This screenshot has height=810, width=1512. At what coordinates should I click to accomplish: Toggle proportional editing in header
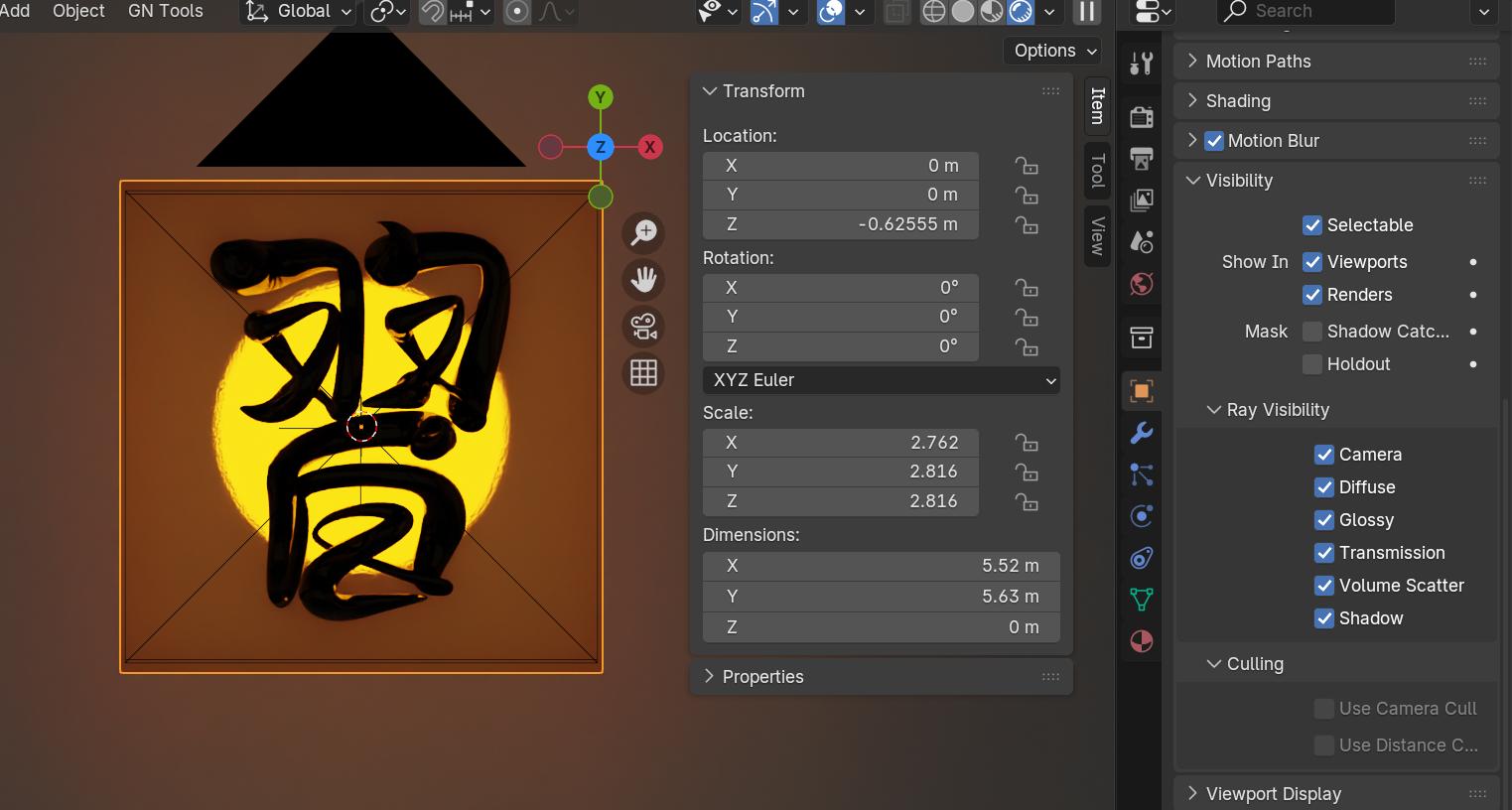[x=517, y=12]
